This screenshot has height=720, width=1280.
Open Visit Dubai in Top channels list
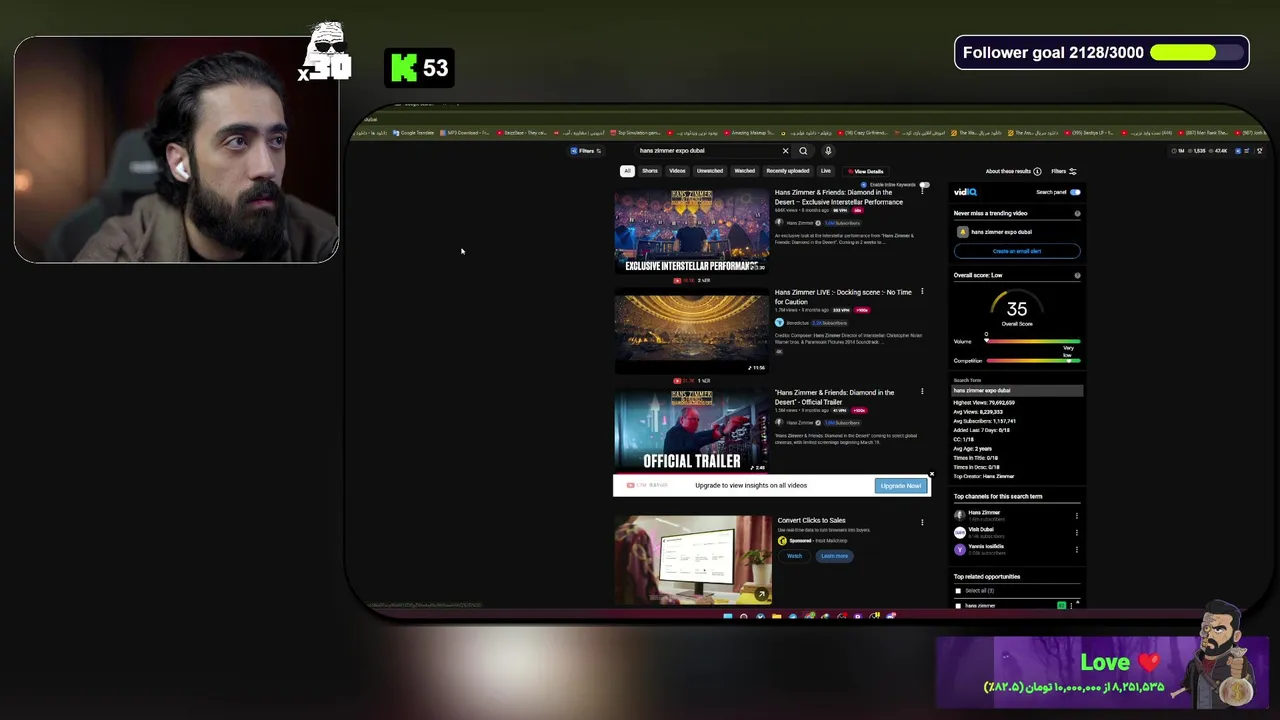(981, 530)
